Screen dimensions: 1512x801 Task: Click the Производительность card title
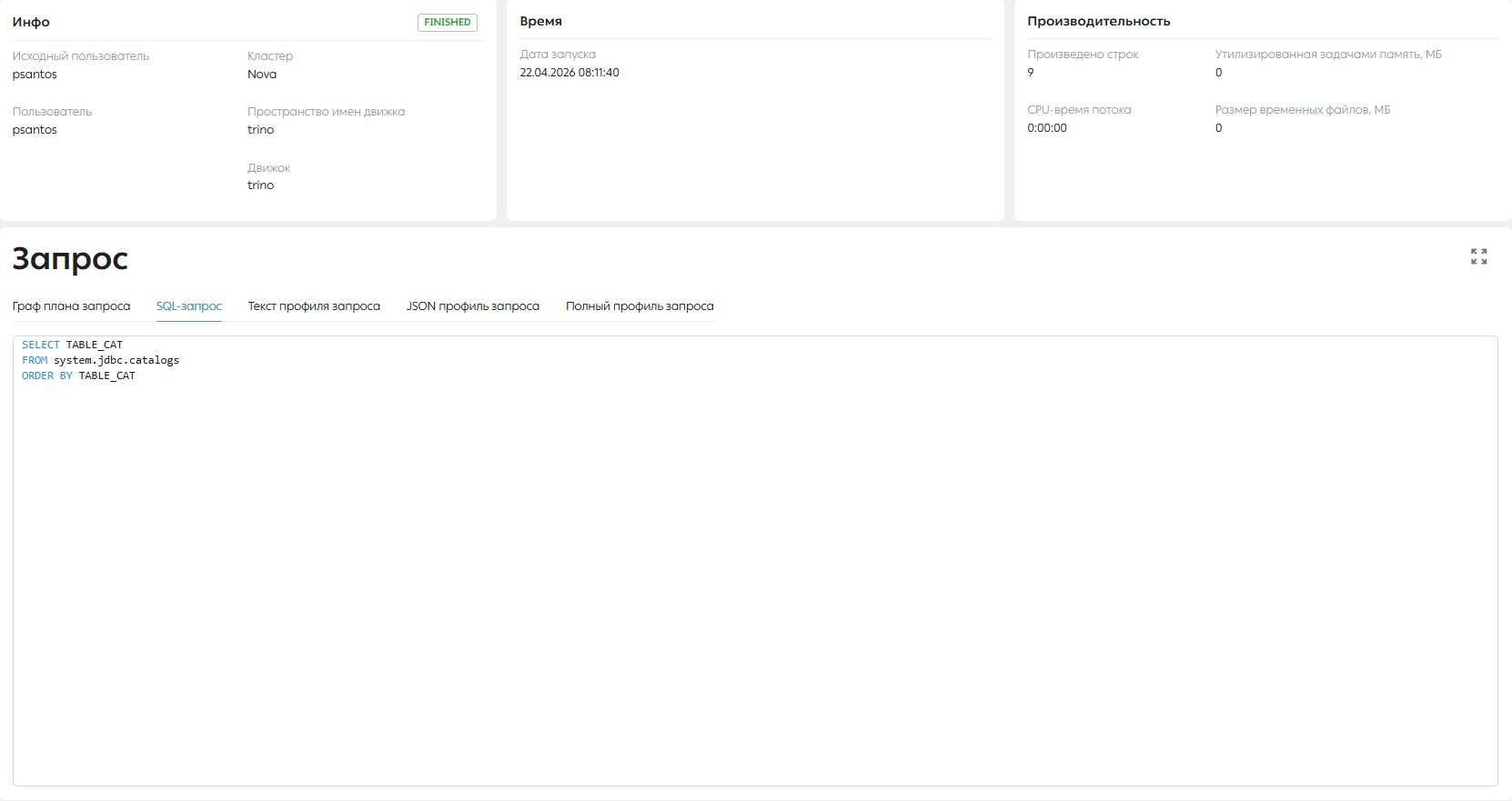[x=1099, y=21]
